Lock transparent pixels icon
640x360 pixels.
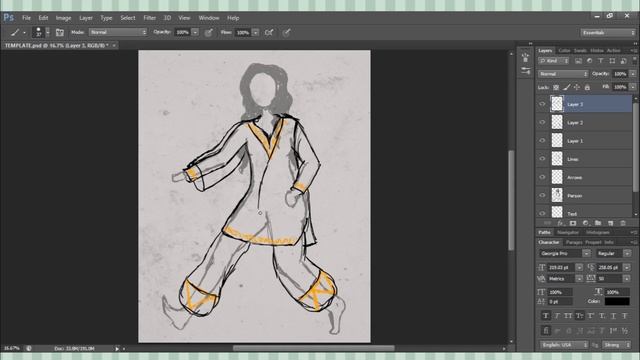pos(556,87)
